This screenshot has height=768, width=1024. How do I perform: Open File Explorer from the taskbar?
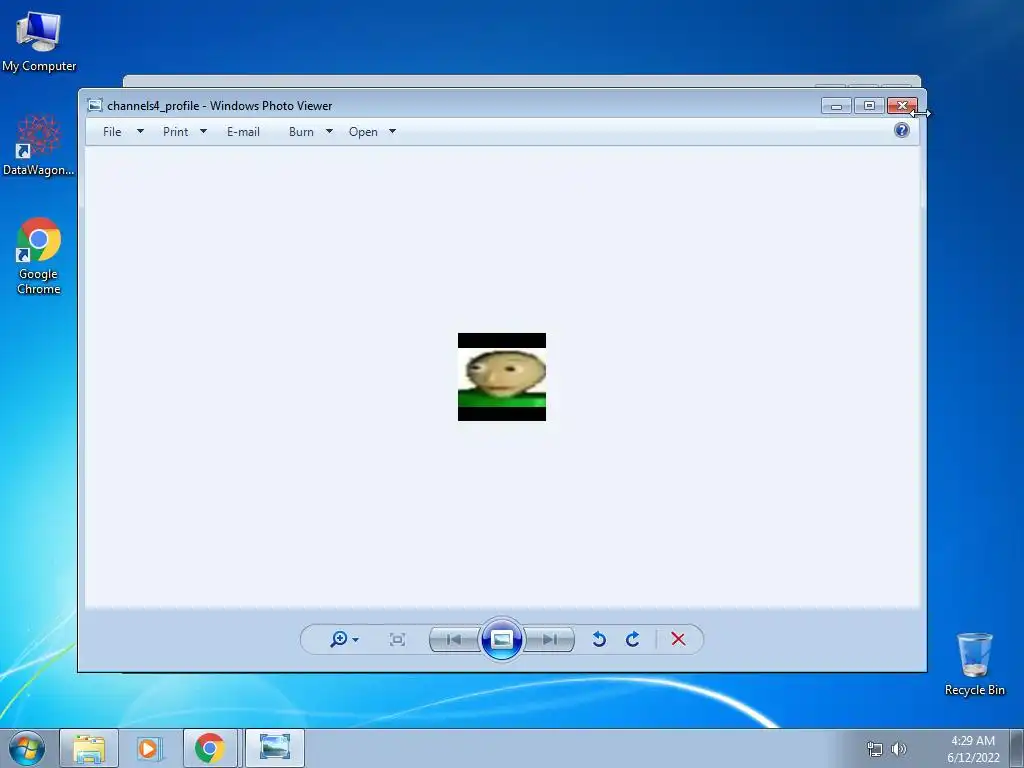tap(89, 748)
